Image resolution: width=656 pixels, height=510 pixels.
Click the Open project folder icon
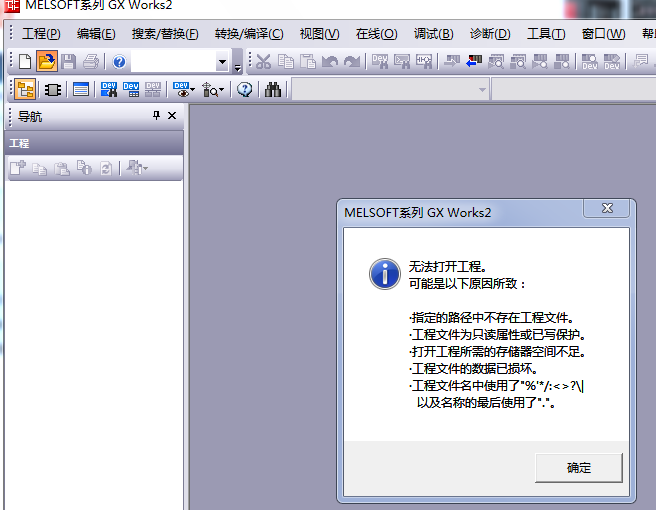(x=47, y=62)
